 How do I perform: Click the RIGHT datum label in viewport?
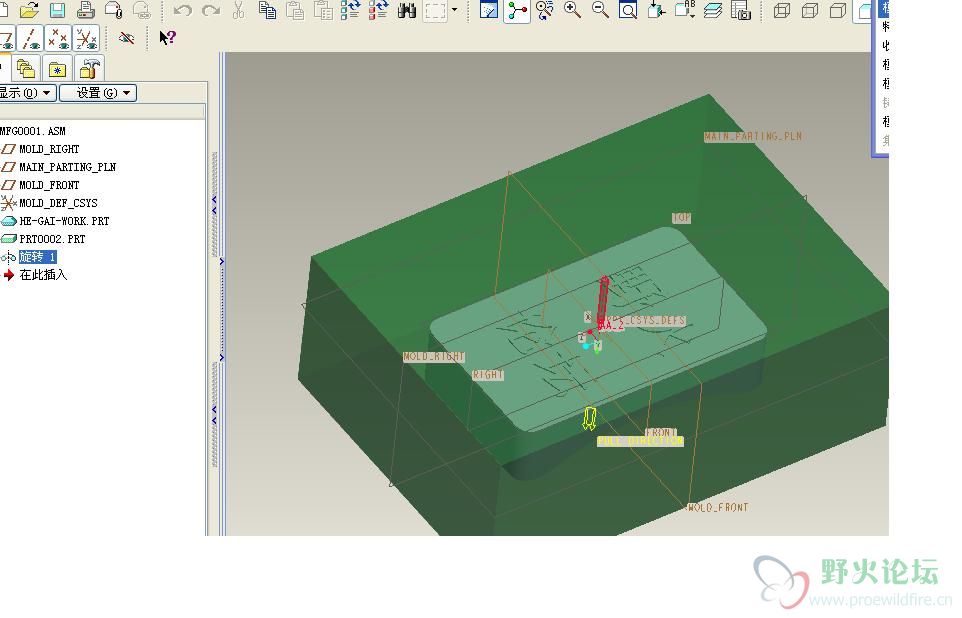[488, 374]
